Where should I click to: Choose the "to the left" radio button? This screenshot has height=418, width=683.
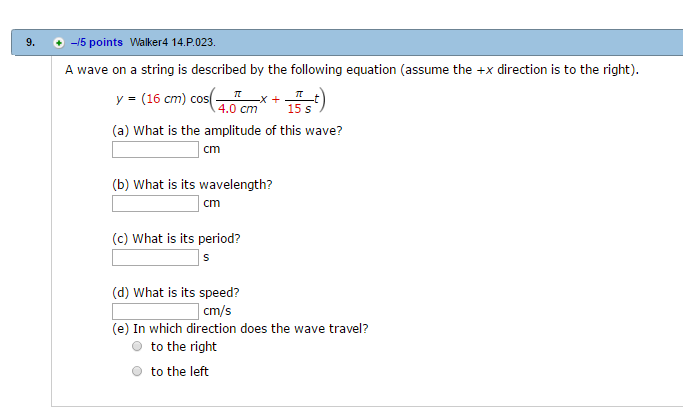pos(137,372)
